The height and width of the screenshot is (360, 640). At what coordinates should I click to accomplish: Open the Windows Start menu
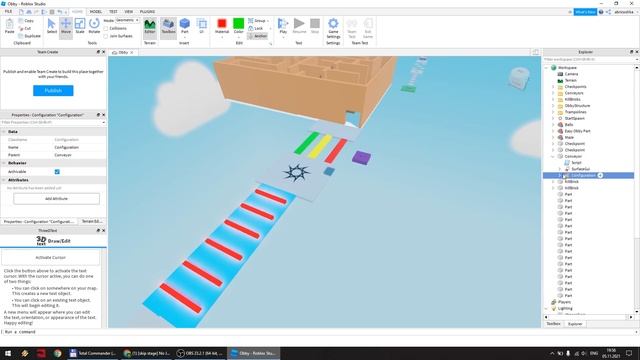click(x=8, y=353)
